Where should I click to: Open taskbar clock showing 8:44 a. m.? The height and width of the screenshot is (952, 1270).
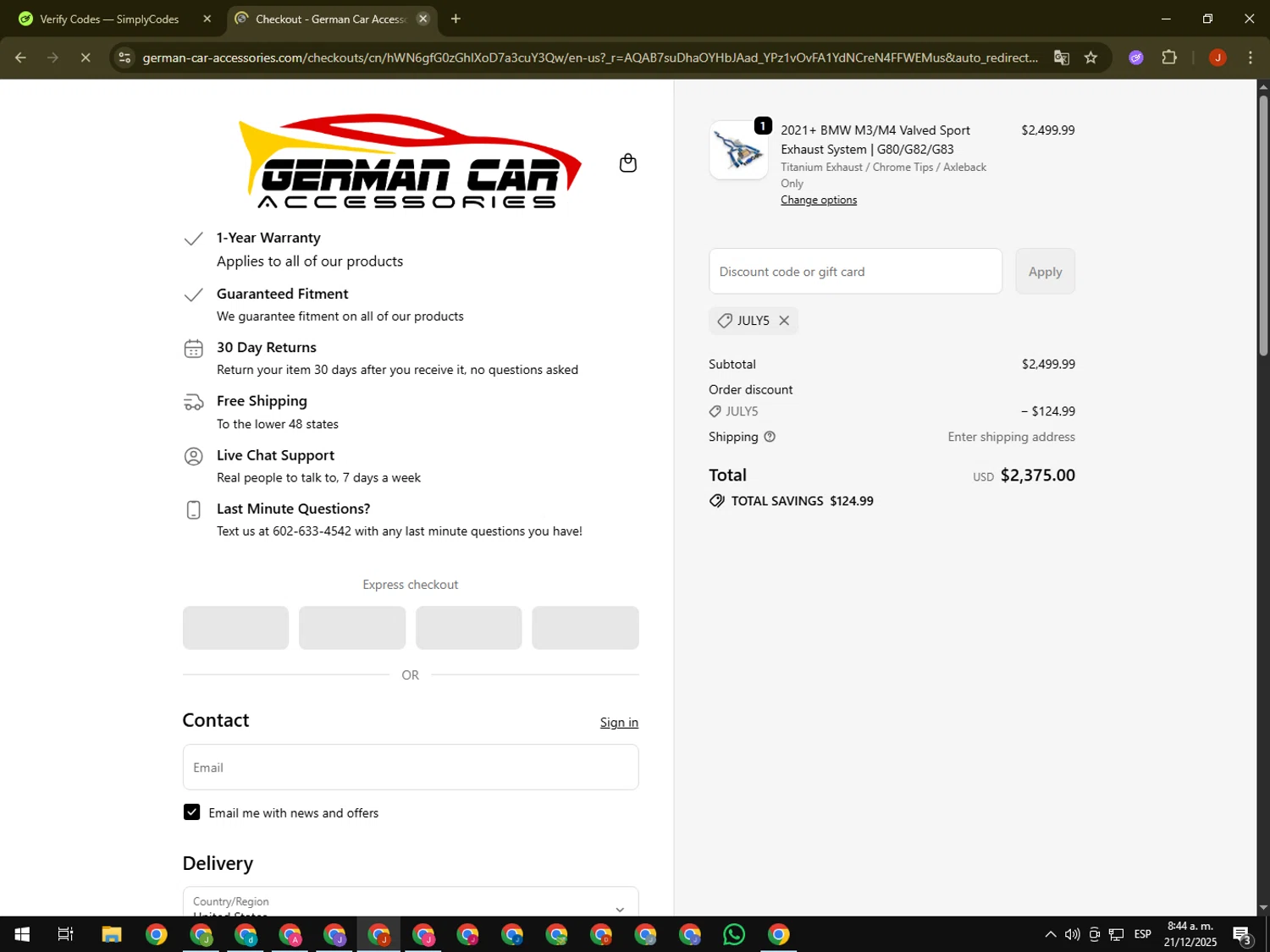point(1190,934)
